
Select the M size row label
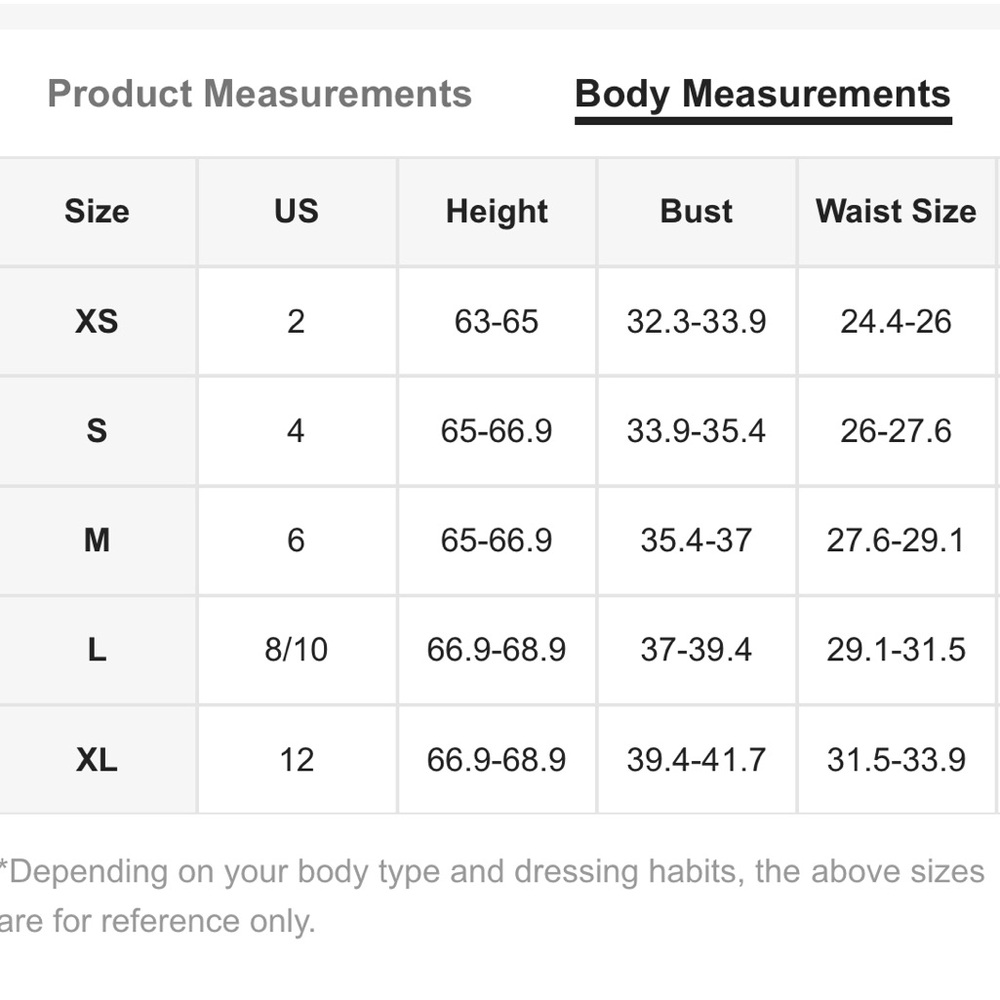(97, 540)
